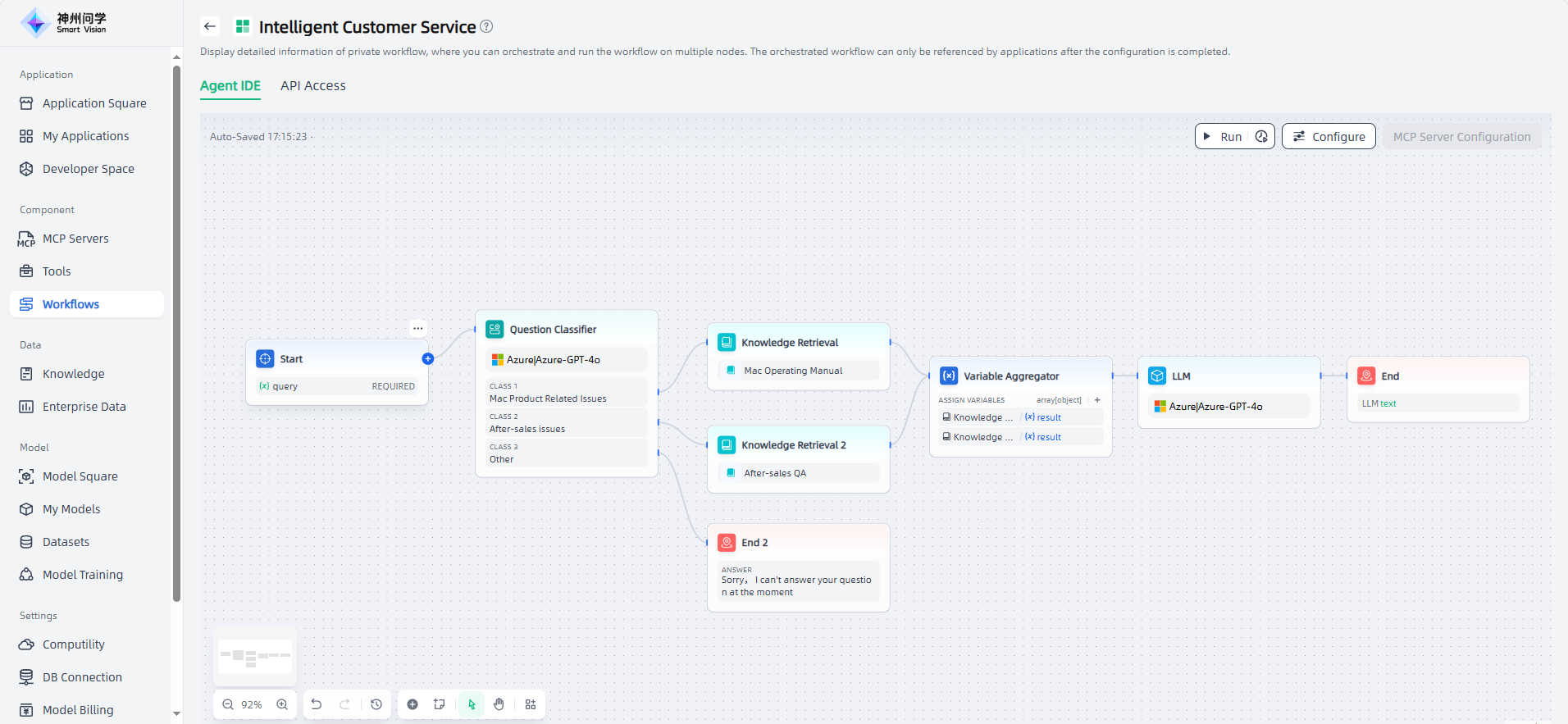Organize nodes with the layout icon
The height and width of the screenshot is (724, 1568).
click(x=531, y=704)
